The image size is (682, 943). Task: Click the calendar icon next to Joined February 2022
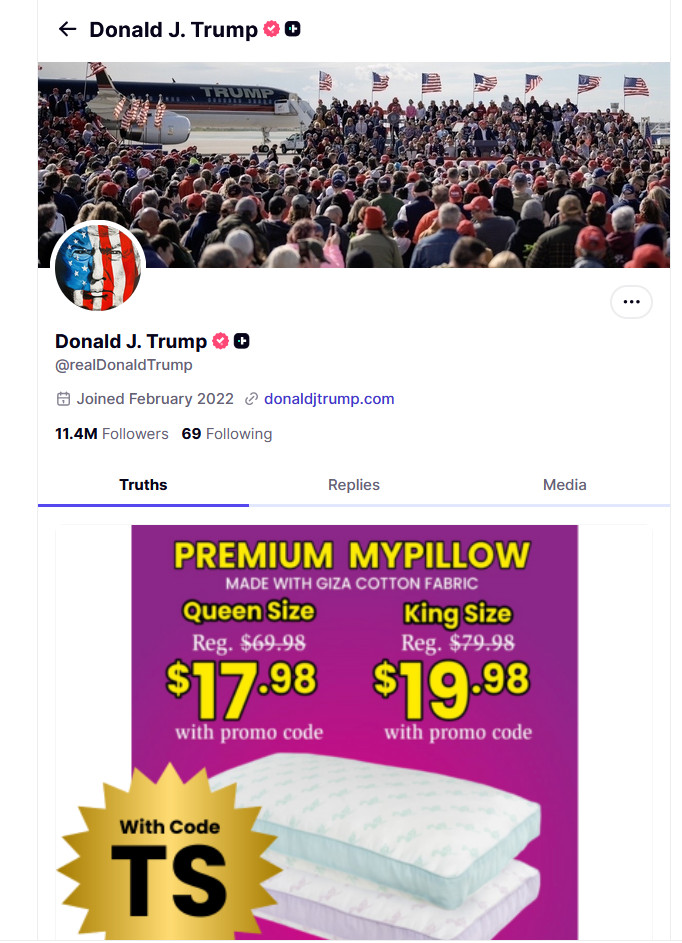[x=63, y=399]
